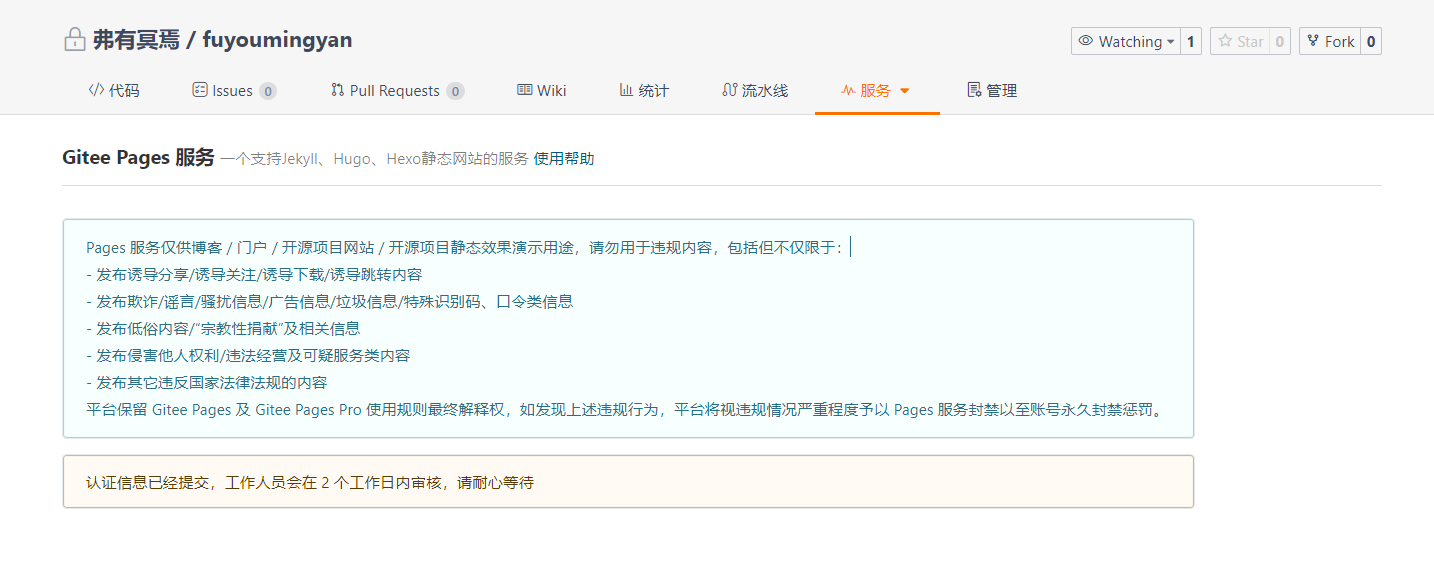Viewport: 1434px width, 562px height.
Task: Select the 服务 tab label
Action: pos(875,90)
